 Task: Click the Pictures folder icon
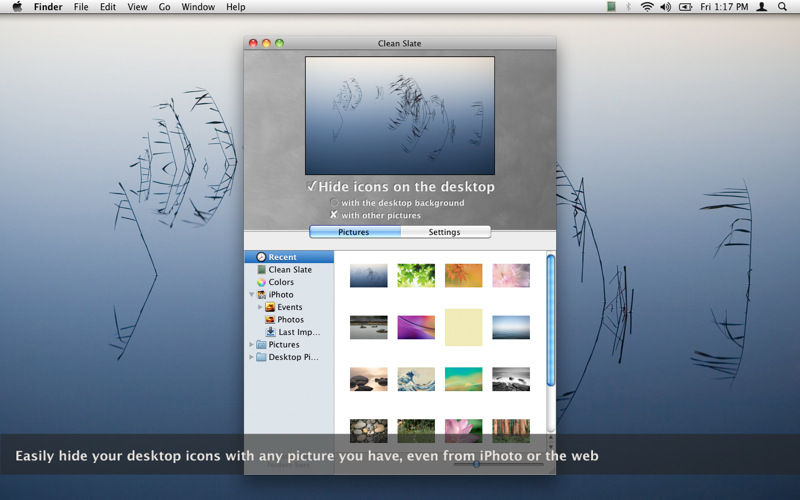point(261,344)
